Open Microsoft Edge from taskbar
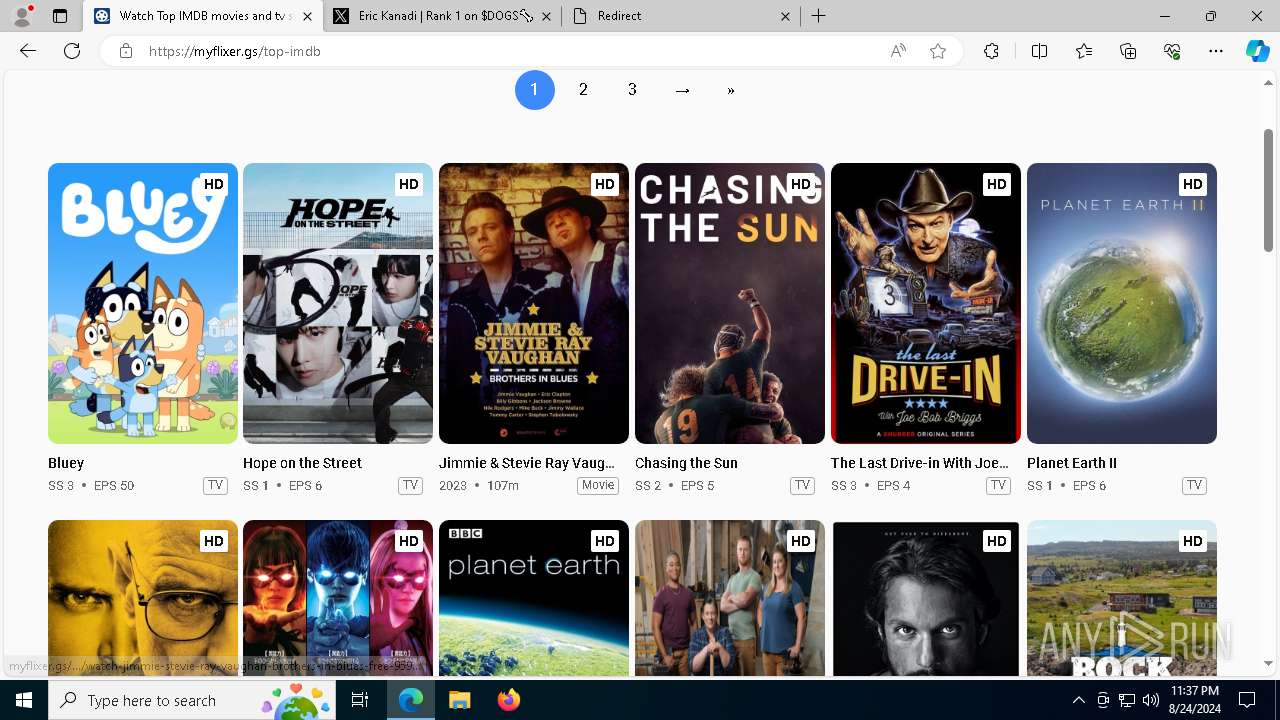This screenshot has width=1280, height=720. 411,700
